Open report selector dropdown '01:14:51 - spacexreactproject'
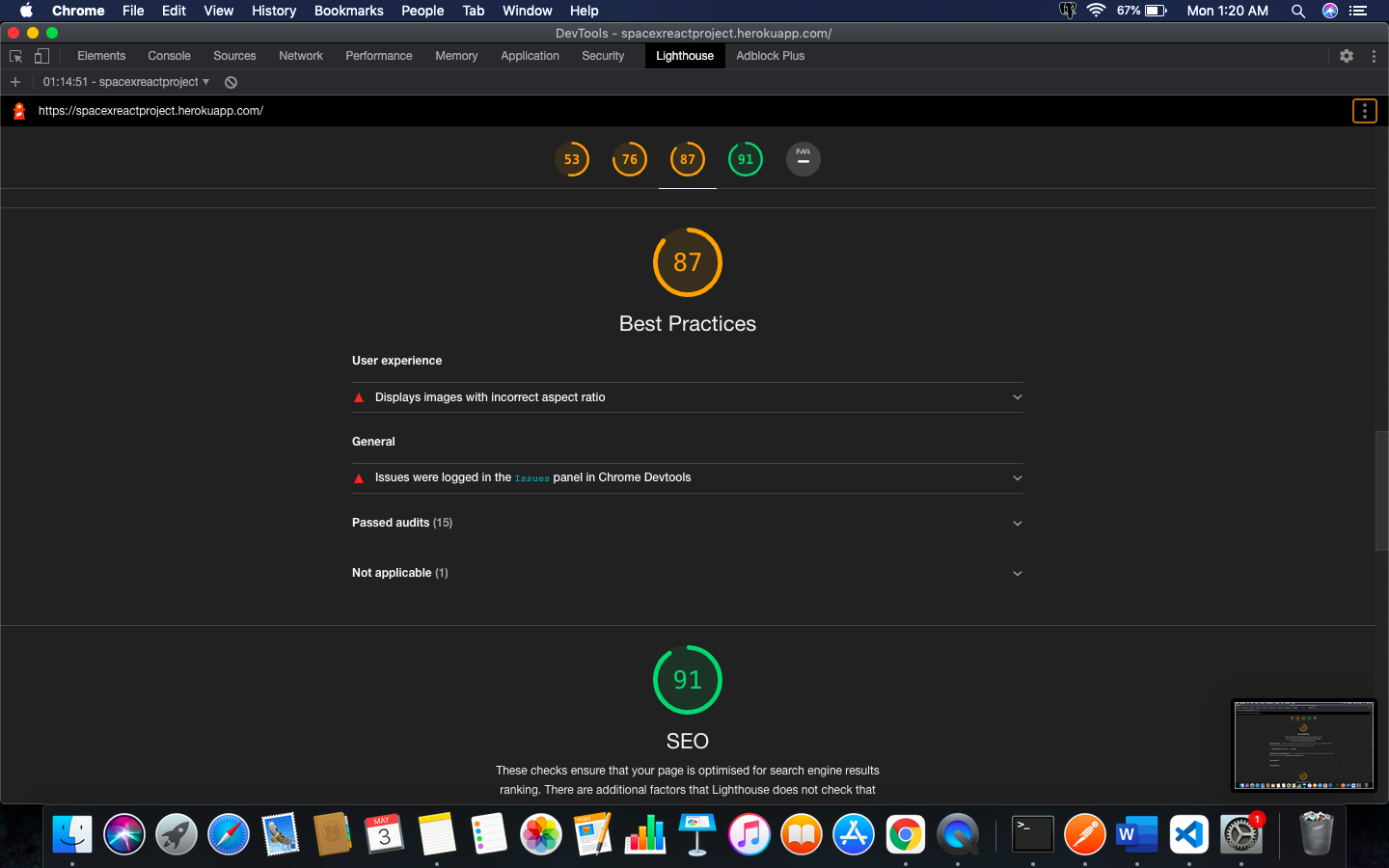 coord(126,82)
